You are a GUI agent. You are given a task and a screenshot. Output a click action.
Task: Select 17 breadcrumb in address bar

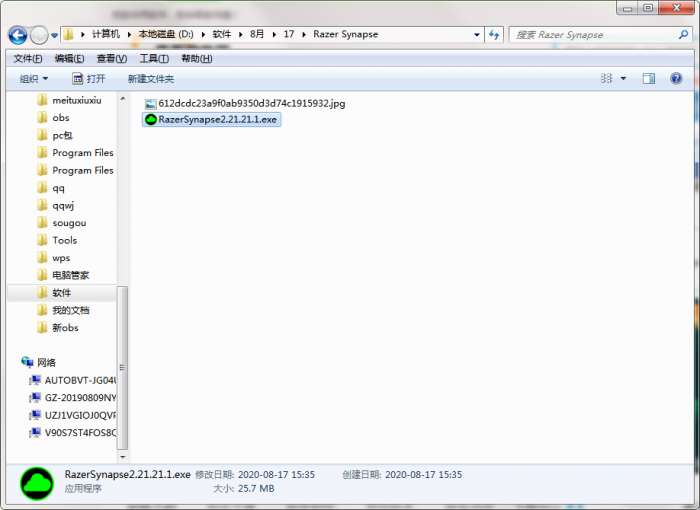coord(289,34)
